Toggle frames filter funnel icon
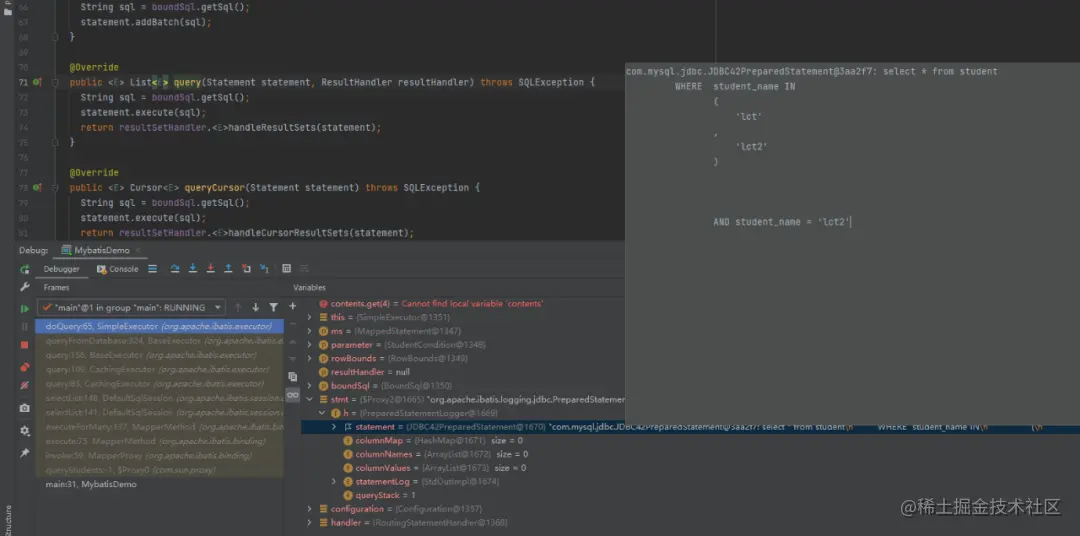This screenshot has width=1080, height=536. [273, 307]
